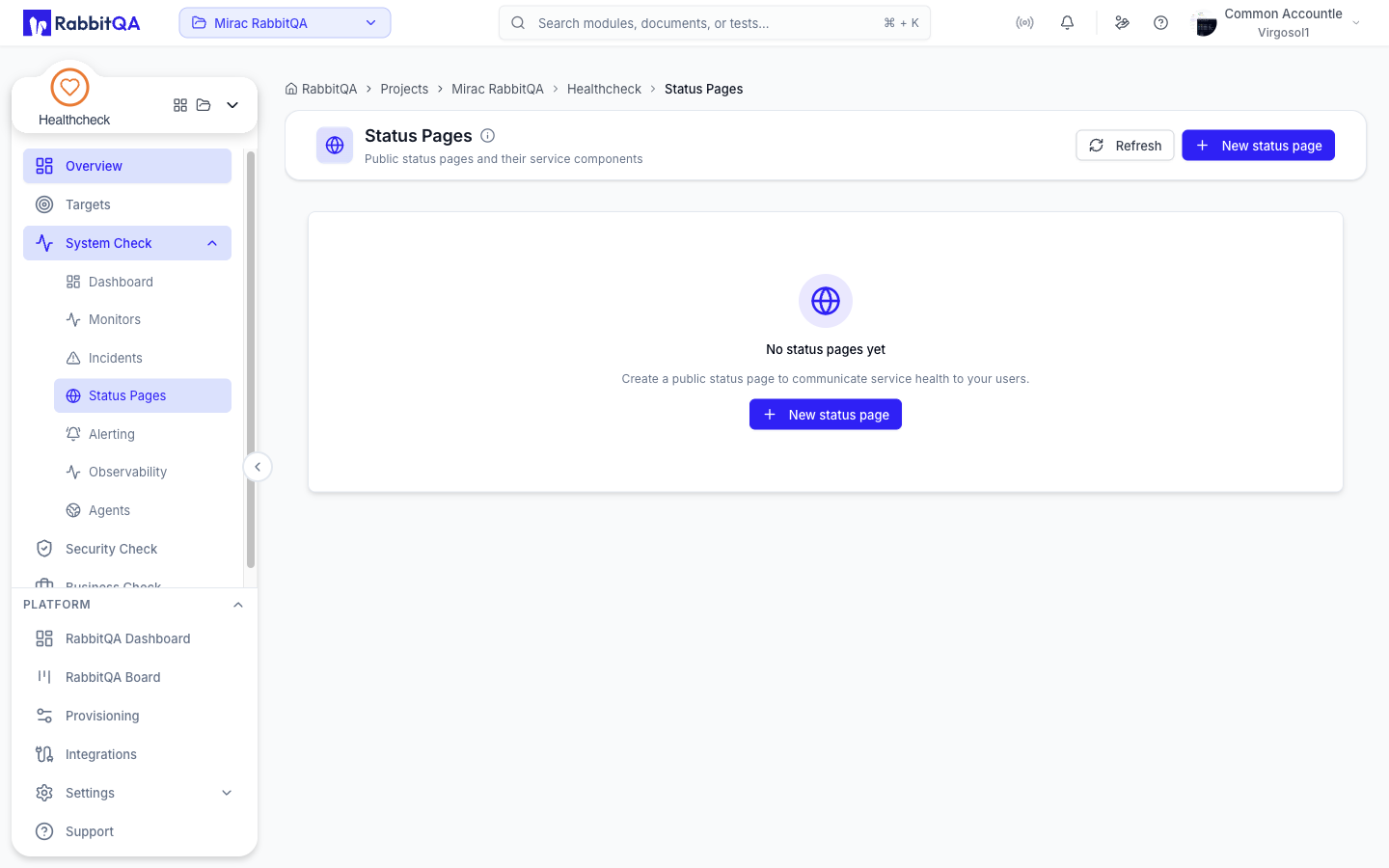Click the "Common Accountle" account name
This screenshot has width=1389, height=868.
pos(1283,14)
